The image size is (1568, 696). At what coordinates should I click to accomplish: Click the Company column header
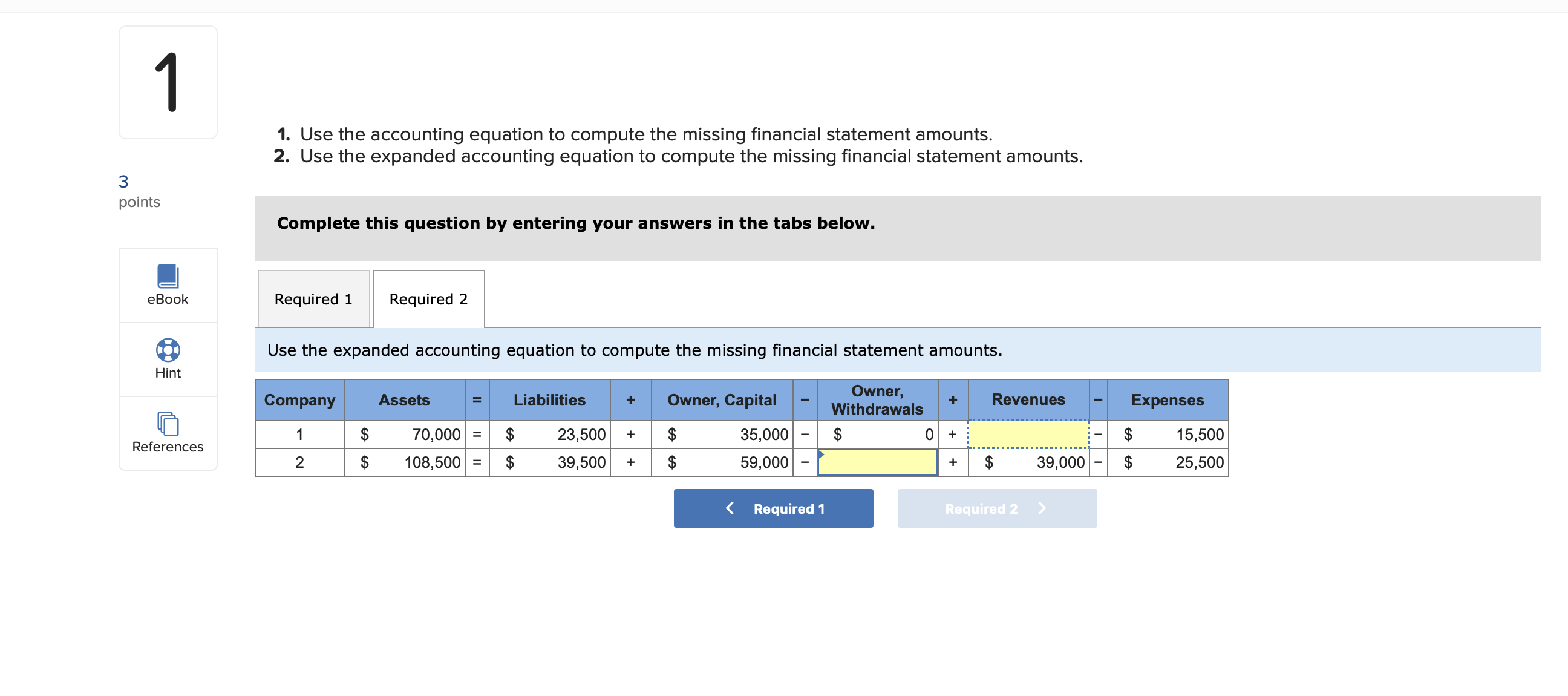[x=299, y=400]
